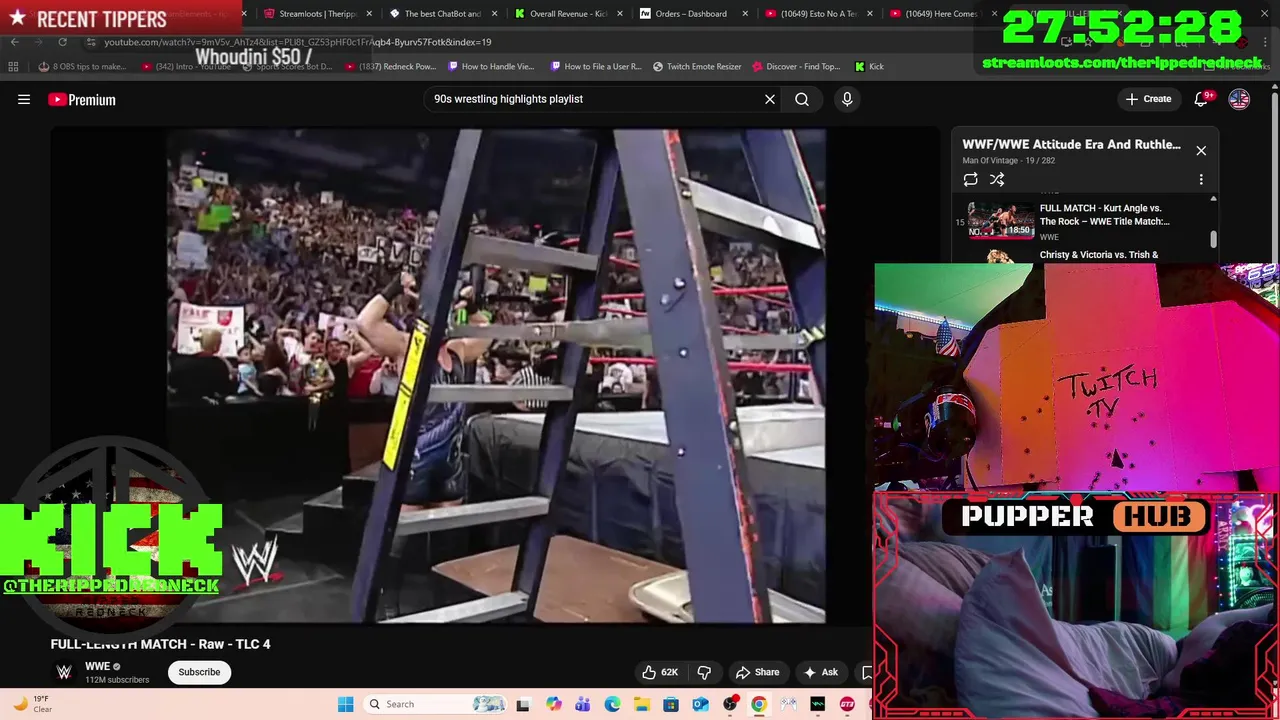This screenshot has width=1280, height=720.
Task: Open File Explorer on the taskbar
Action: [x=641, y=704]
